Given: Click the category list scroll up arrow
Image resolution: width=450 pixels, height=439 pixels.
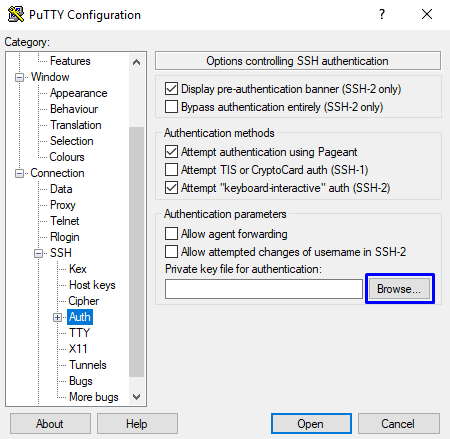Looking at the screenshot, I should pos(136,62).
